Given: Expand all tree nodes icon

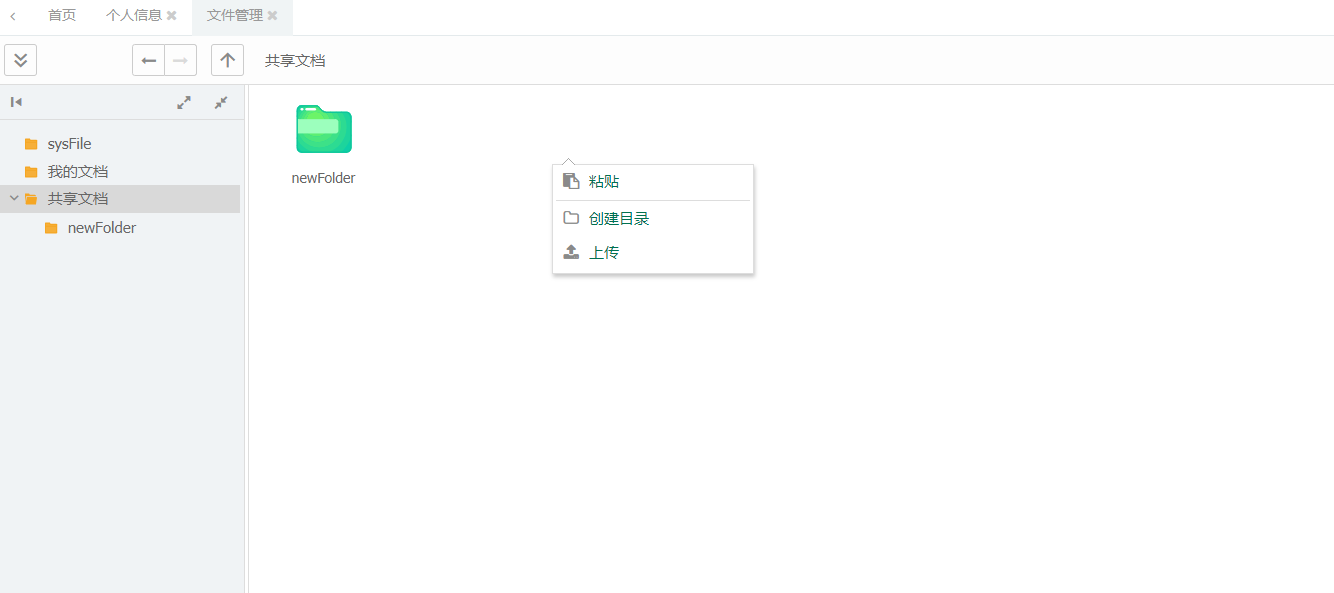Looking at the screenshot, I should click(184, 102).
